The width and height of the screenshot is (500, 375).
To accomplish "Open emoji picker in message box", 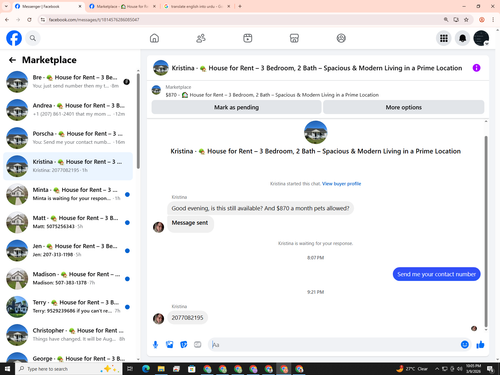I will pyautogui.click(x=465, y=345).
